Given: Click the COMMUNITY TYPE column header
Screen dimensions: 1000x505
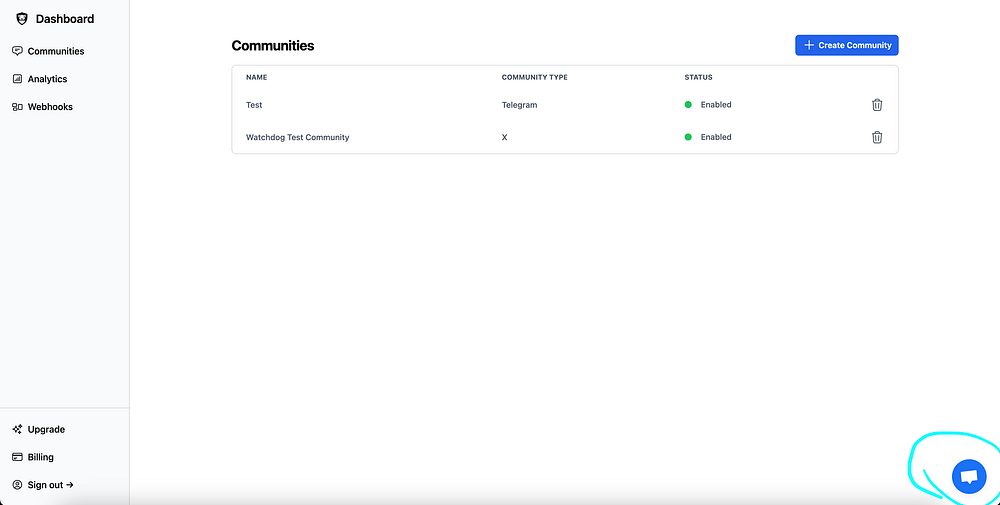Looking at the screenshot, I should point(534,77).
